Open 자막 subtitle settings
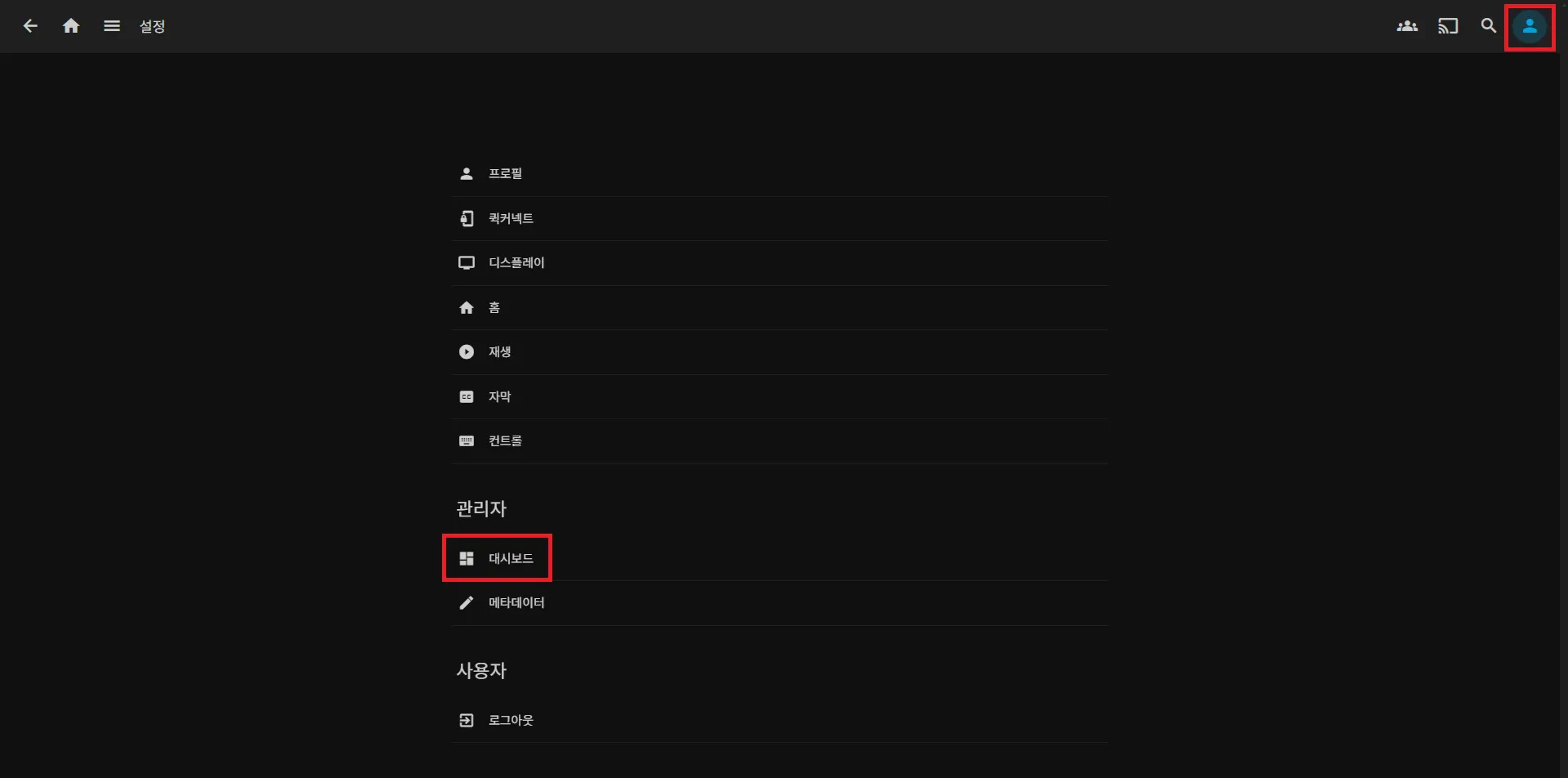This screenshot has width=1568, height=778. coord(499,396)
